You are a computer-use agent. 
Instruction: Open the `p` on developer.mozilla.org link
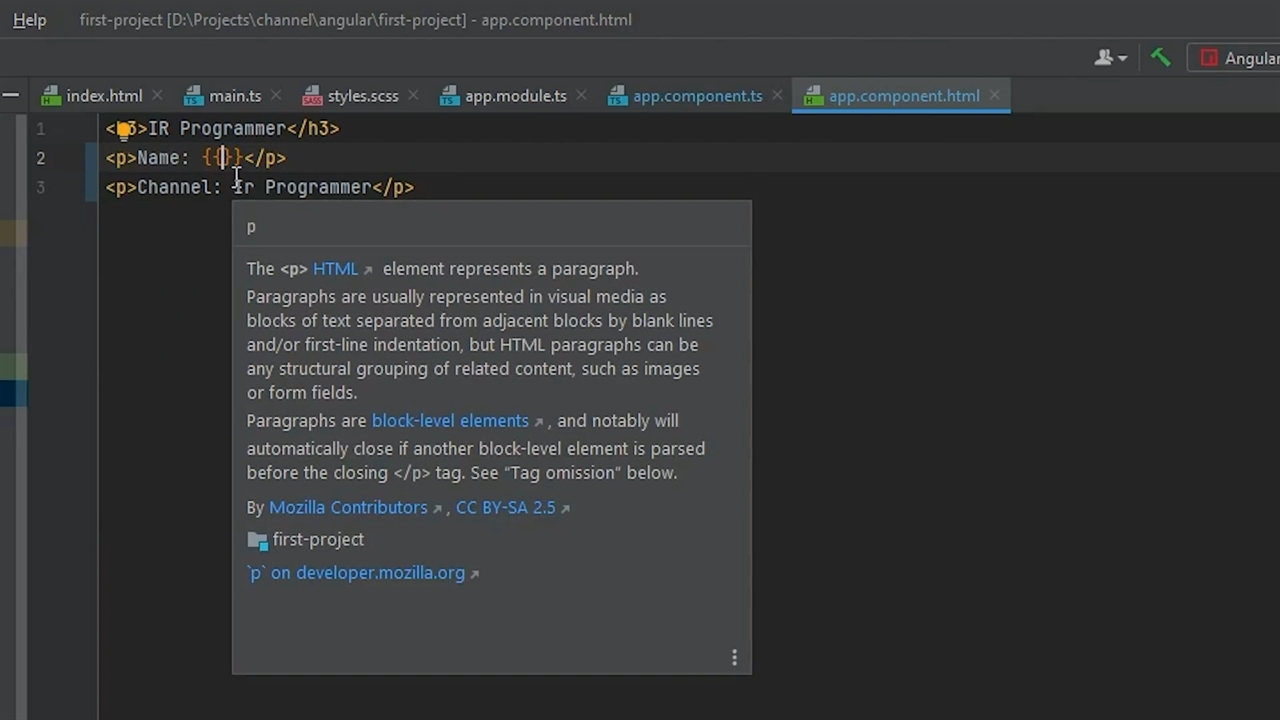click(x=357, y=573)
